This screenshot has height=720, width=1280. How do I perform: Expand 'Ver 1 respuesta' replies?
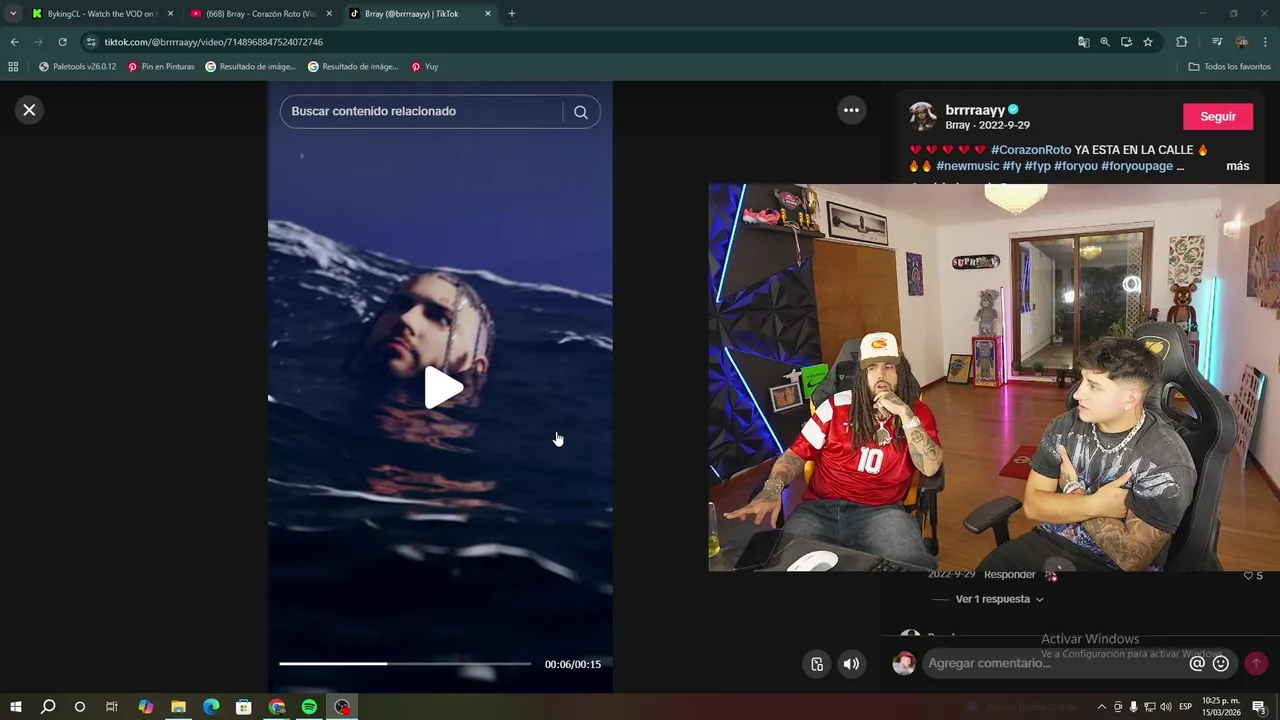[1000, 599]
